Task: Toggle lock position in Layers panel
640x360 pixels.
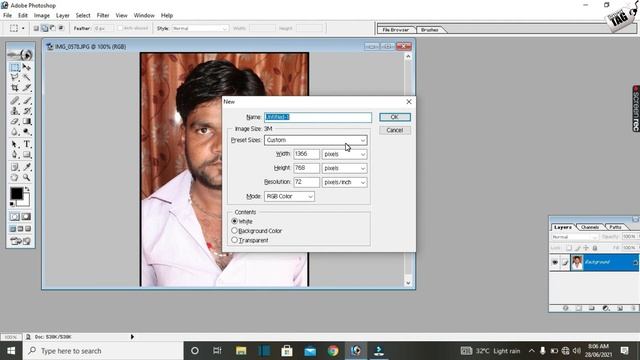Action: [586, 248]
